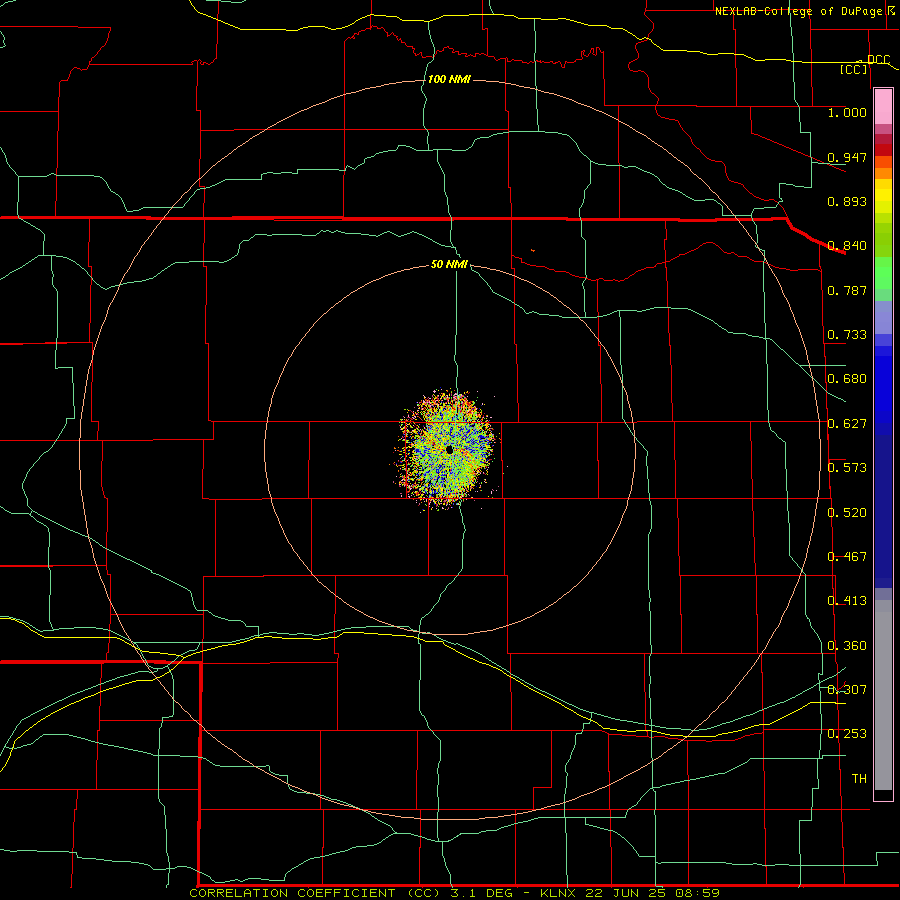Pick the bright green color bar segment
900x900 pixels.
click(x=883, y=273)
